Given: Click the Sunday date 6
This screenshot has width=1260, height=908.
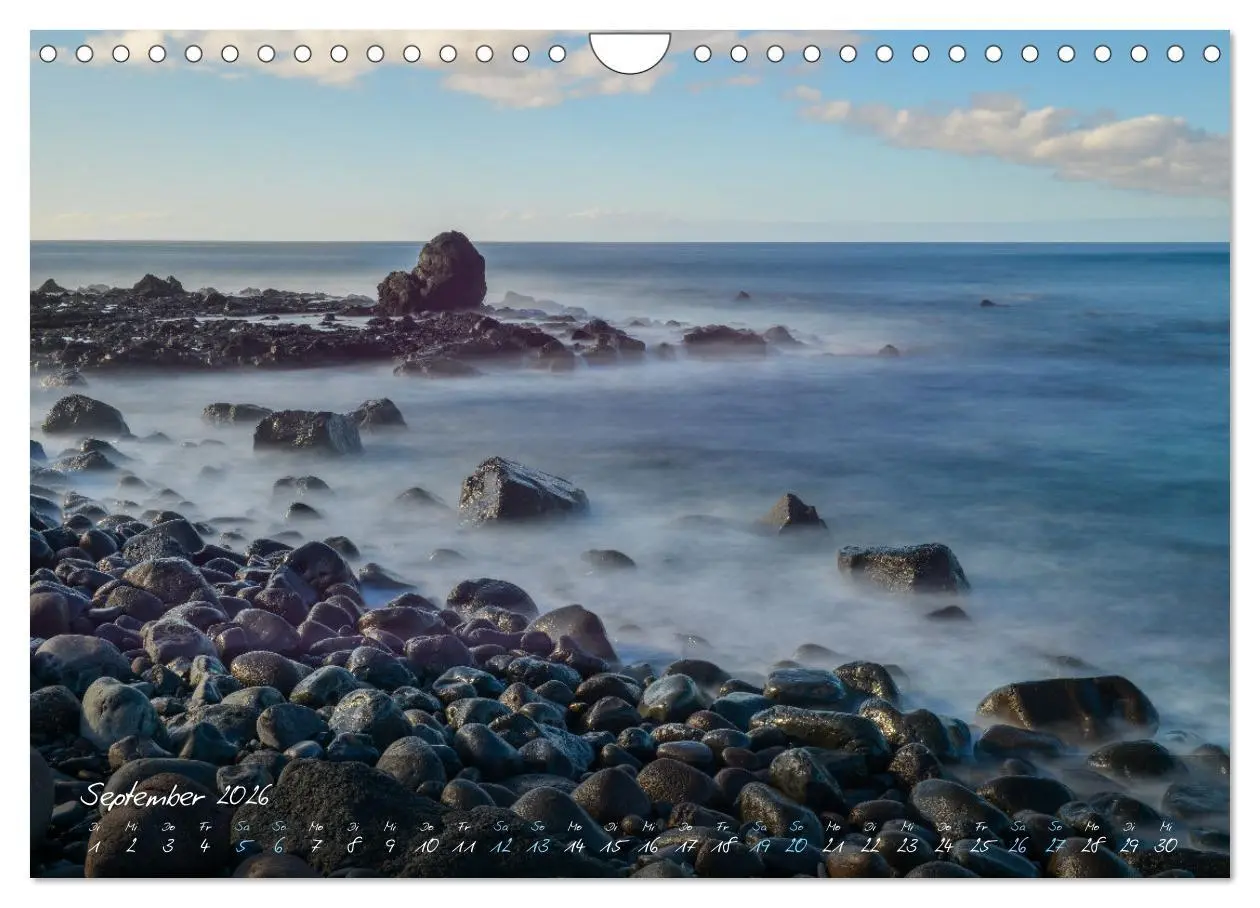Looking at the screenshot, I should coord(278,847).
